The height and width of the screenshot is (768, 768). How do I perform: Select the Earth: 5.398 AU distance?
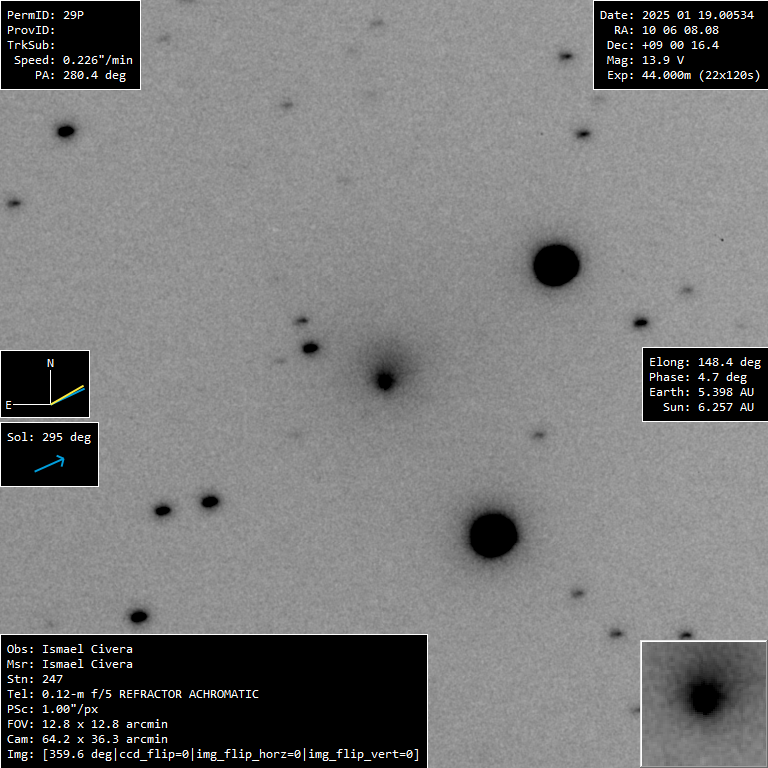(x=701, y=392)
